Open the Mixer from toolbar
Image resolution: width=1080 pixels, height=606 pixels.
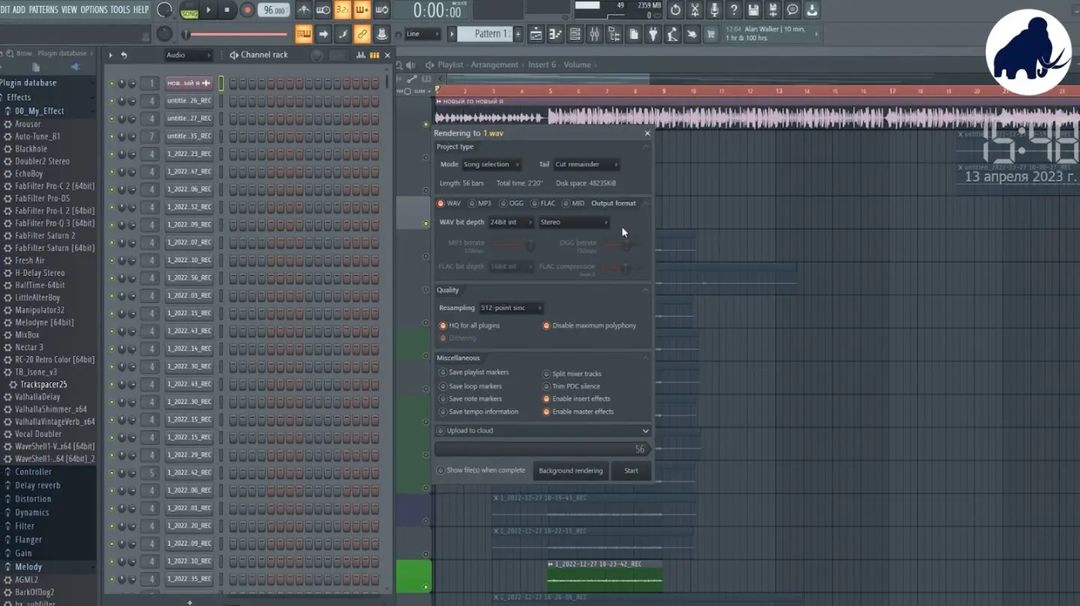(x=594, y=34)
